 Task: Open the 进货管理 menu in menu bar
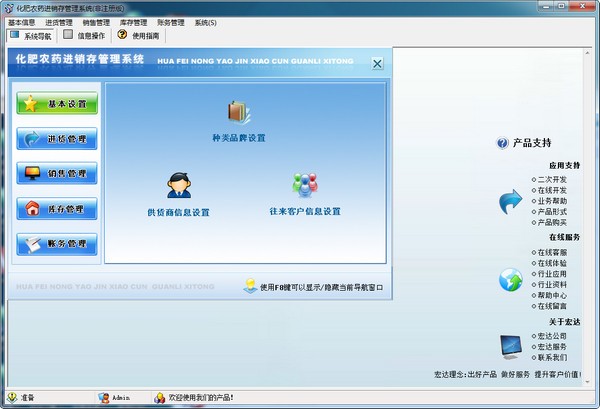pos(59,23)
